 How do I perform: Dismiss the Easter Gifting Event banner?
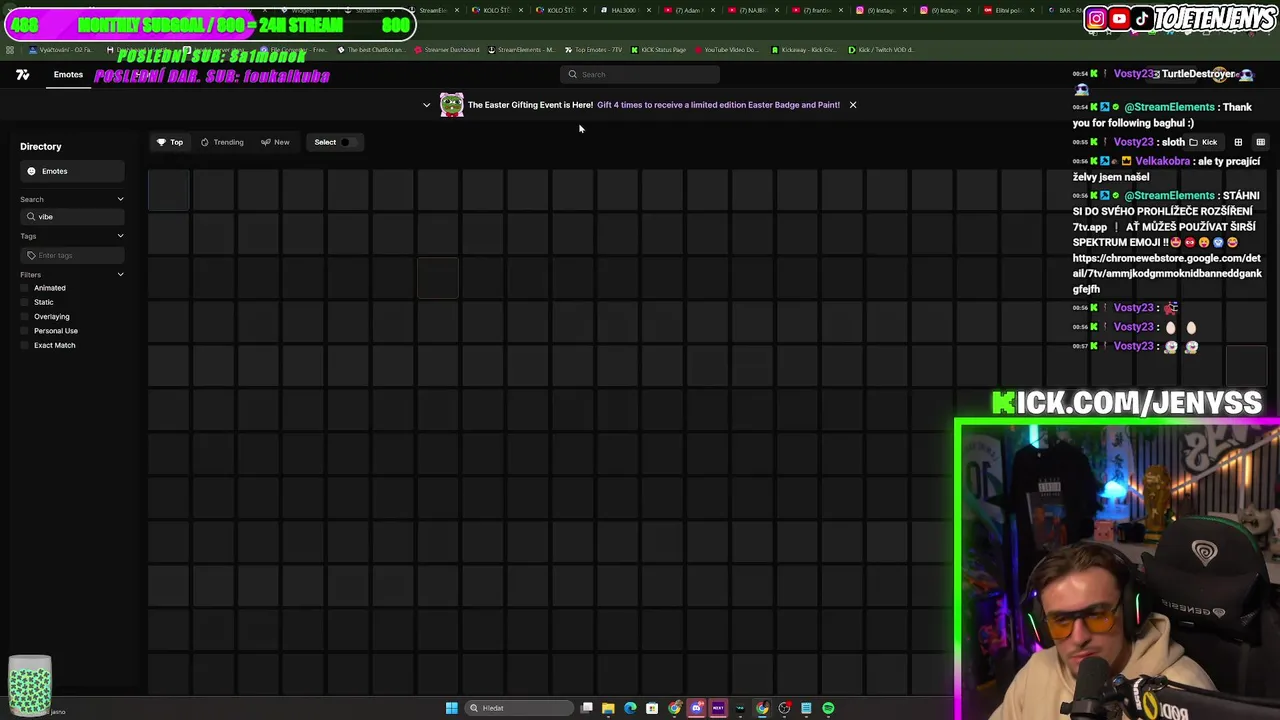coord(852,105)
